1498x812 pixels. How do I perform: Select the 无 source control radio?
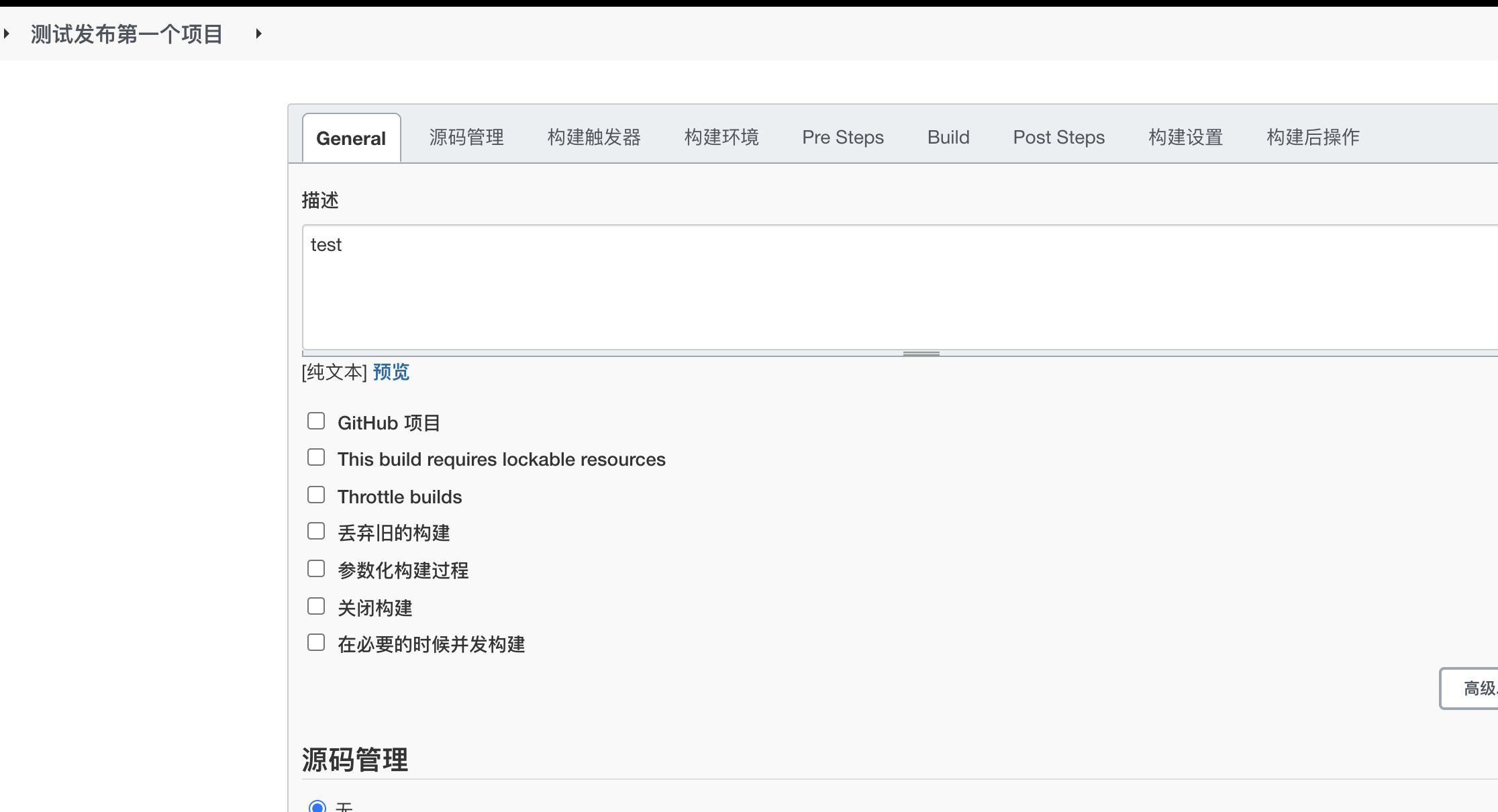[x=317, y=806]
